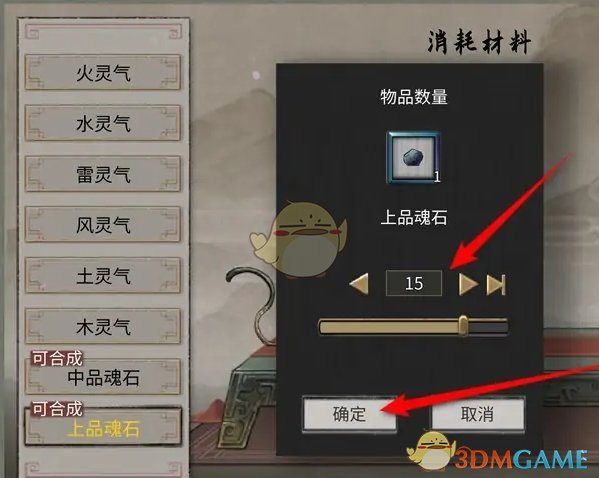Confirm with the 确定 button
599x478 pixels.
tap(349, 414)
